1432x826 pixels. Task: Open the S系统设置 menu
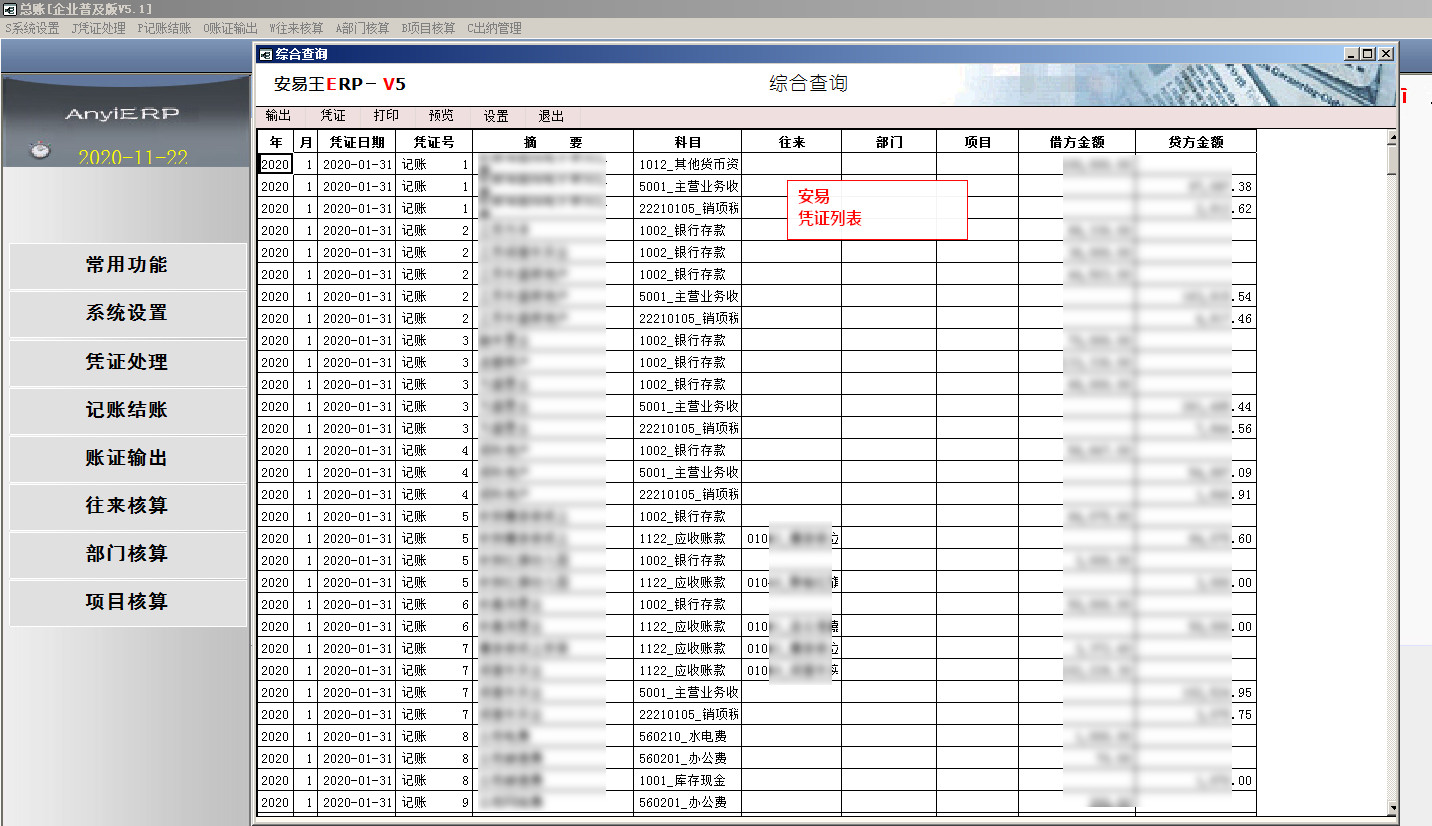click(x=32, y=28)
